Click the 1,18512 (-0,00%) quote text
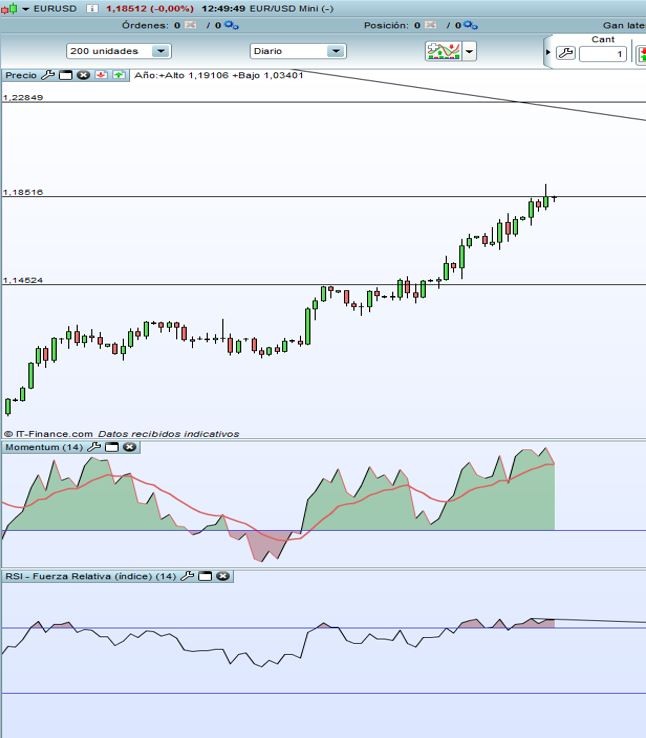This screenshot has height=738, width=646. pyautogui.click(x=150, y=8)
